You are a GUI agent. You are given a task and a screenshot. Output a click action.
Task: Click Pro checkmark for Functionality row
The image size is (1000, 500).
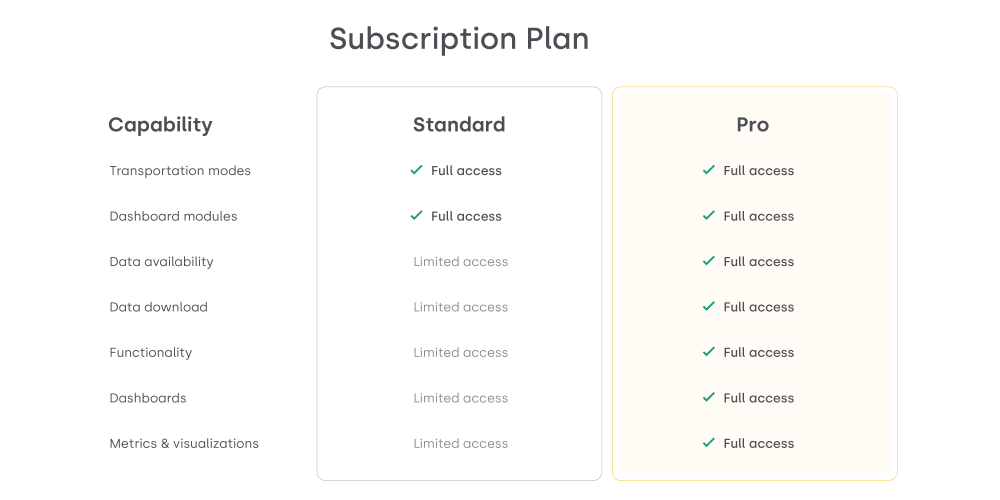(x=709, y=352)
